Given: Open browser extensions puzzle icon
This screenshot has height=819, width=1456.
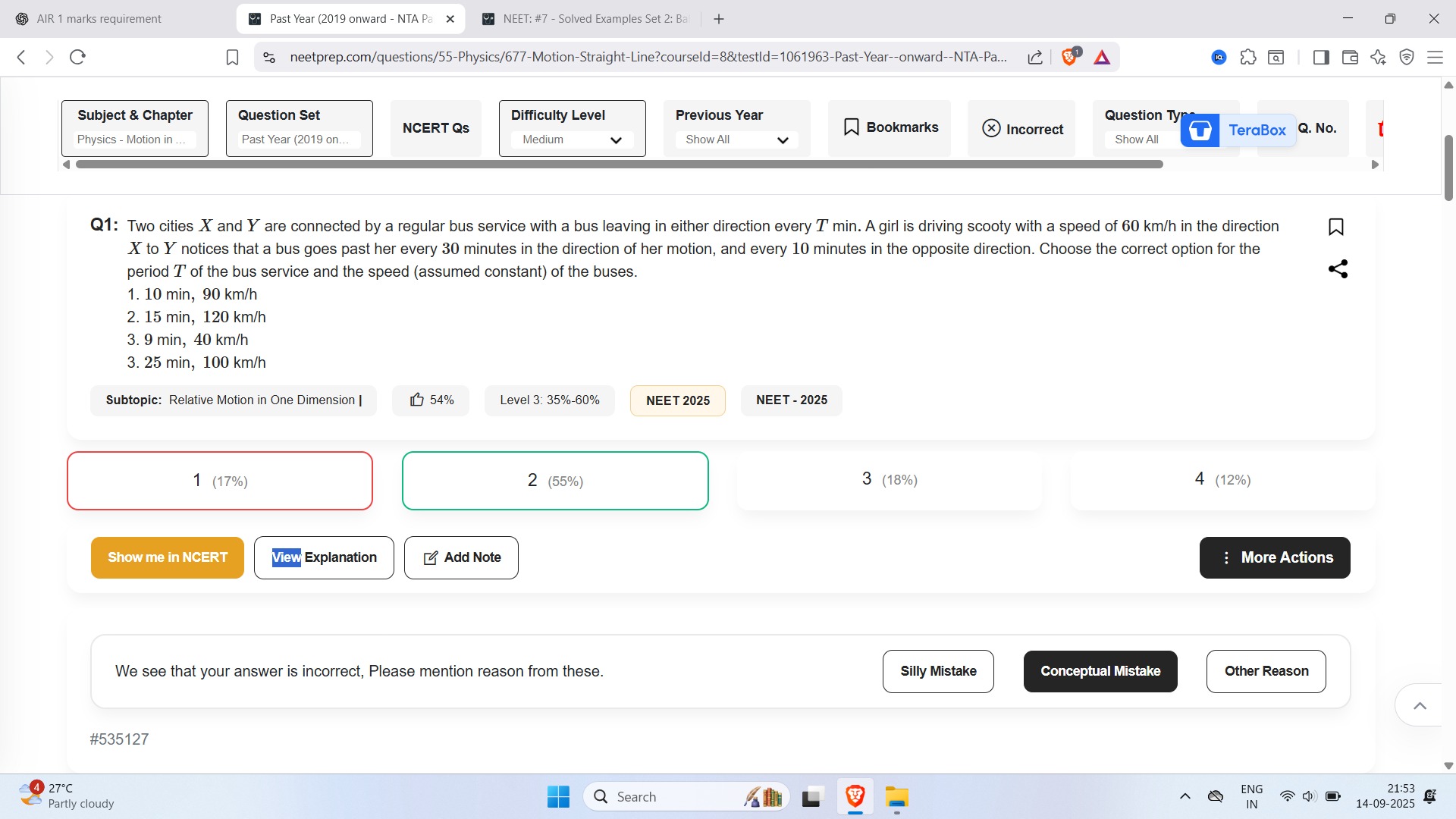Looking at the screenshot, I should click(x=1247, y=57).
